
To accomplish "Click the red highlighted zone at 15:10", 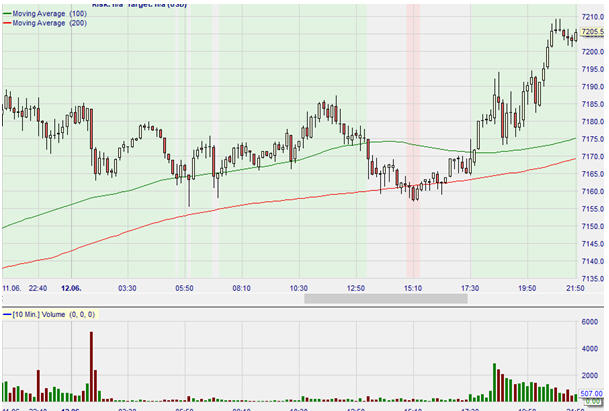I will 413,141.
